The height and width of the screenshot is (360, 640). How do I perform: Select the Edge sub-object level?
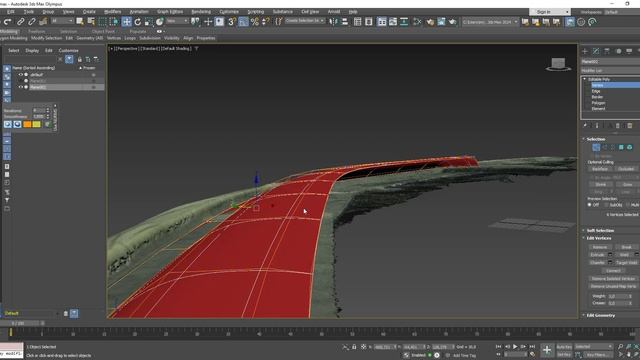[596, 91]
